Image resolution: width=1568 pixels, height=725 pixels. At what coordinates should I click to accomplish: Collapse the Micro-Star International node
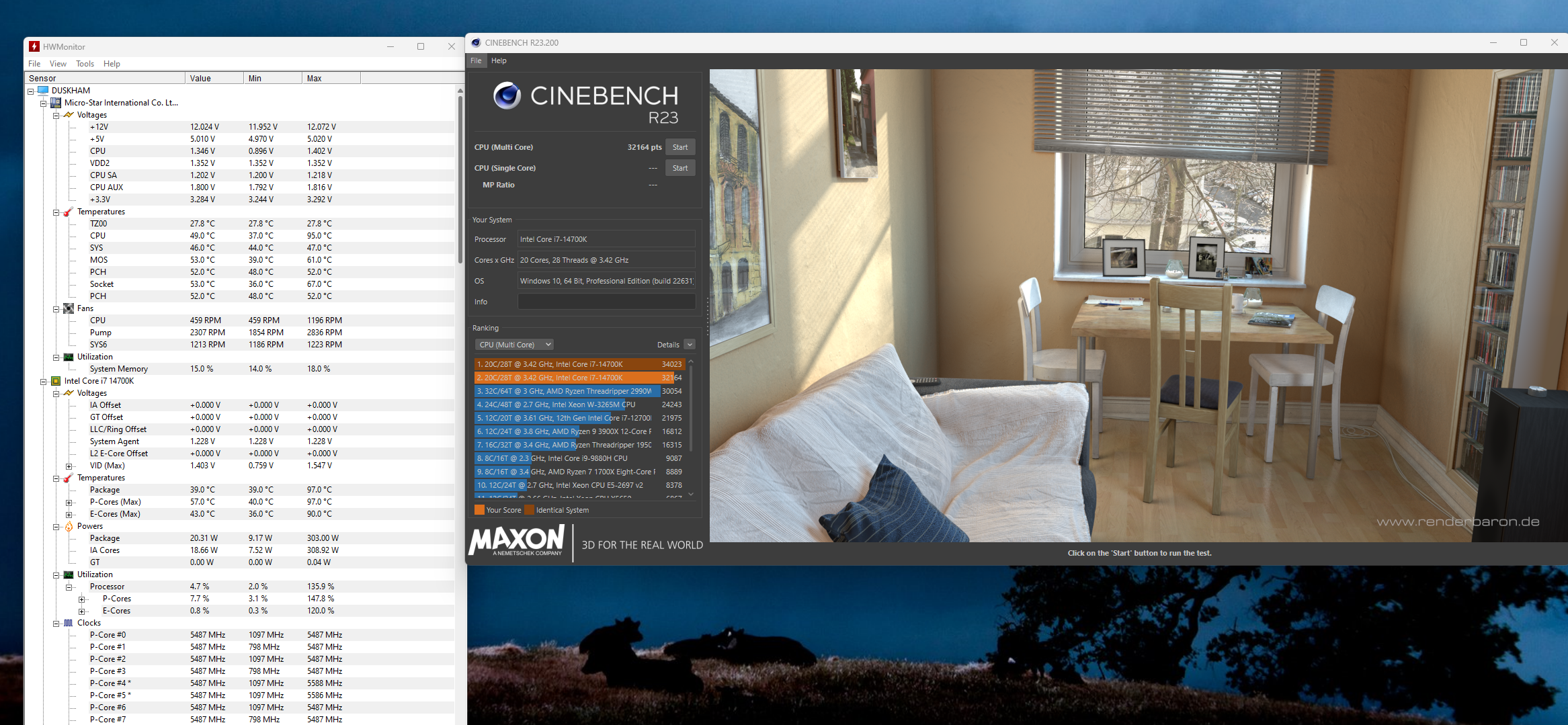(43, 103)
